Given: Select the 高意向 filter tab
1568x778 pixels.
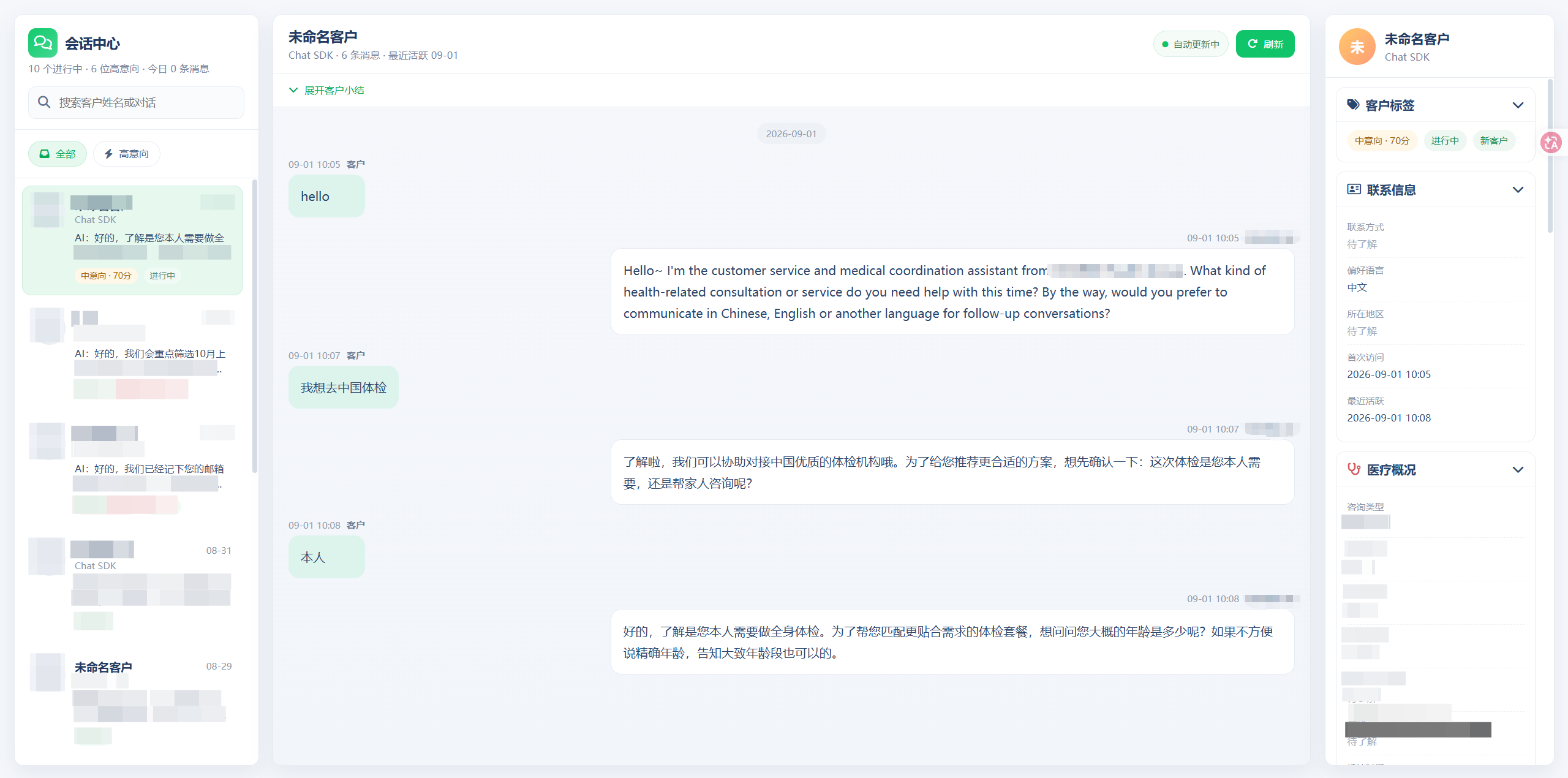Looking at the screenshot, I should 126,154.
